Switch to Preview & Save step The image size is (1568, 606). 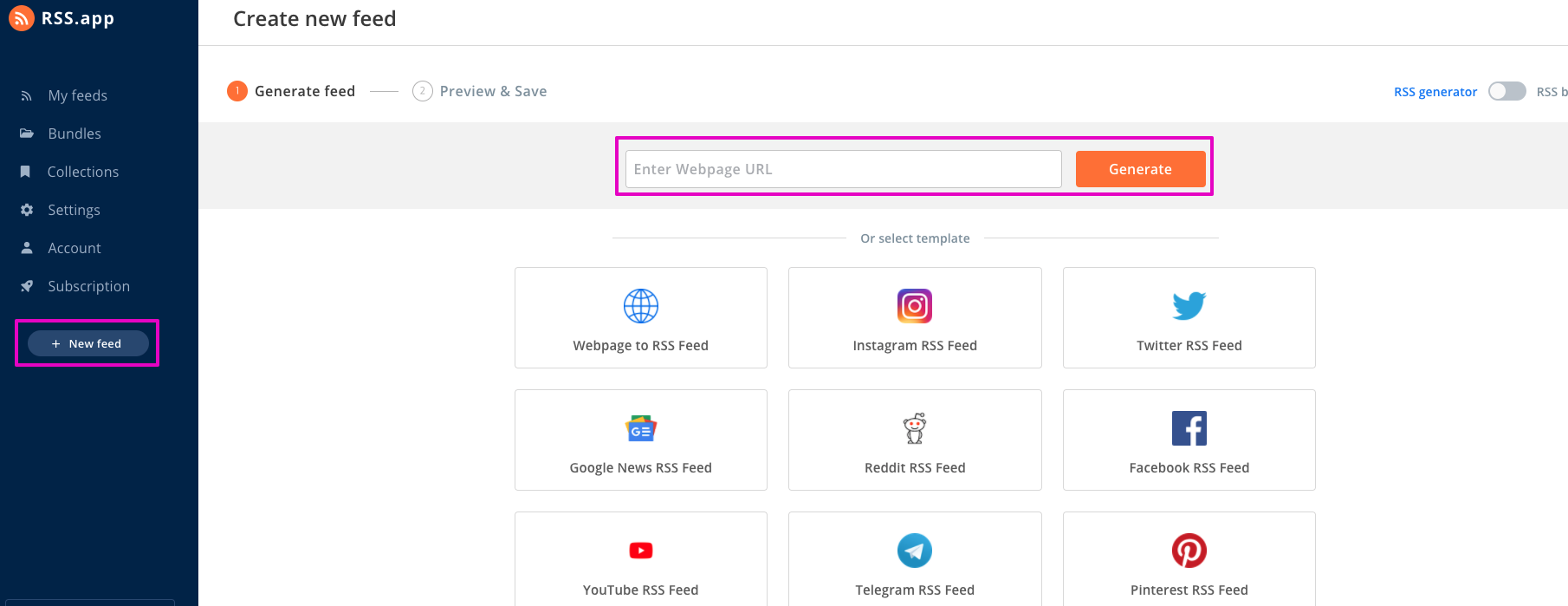pyautogui.click(x=492, y=91)
